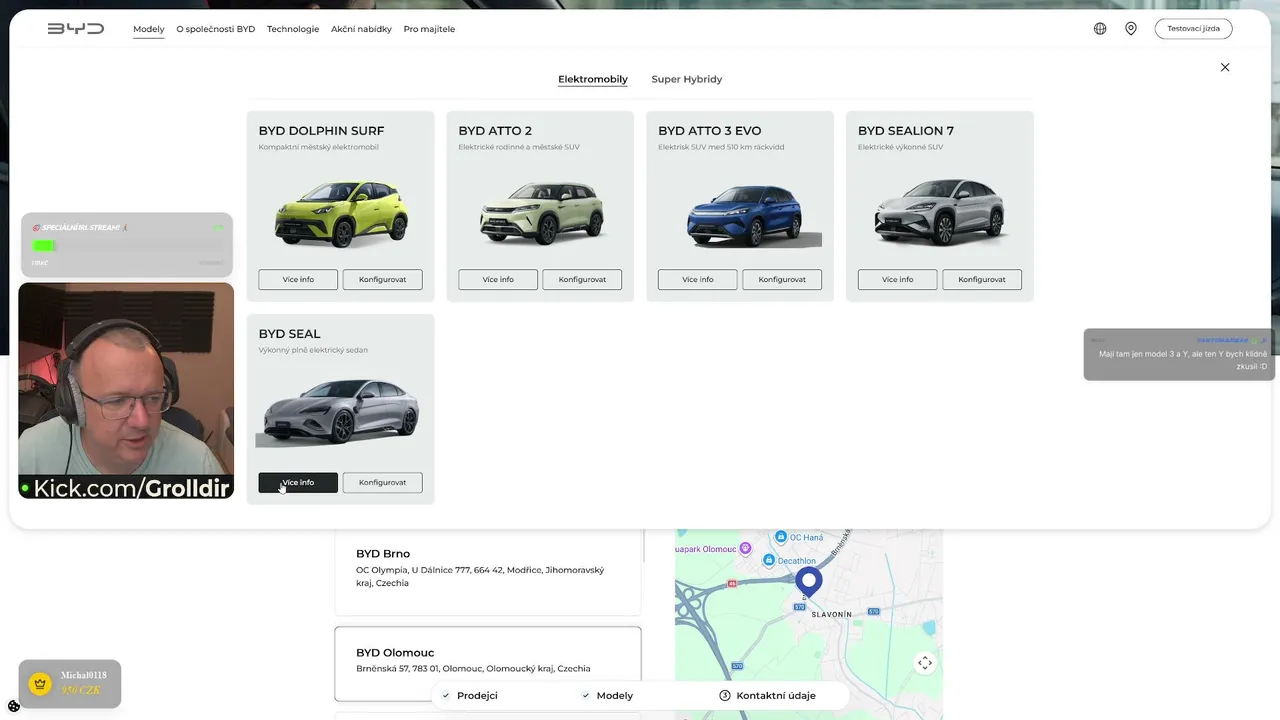1280x720 pixels.
Task: Configure the BYD Dolphin Surf
Action: click(382, 280)
